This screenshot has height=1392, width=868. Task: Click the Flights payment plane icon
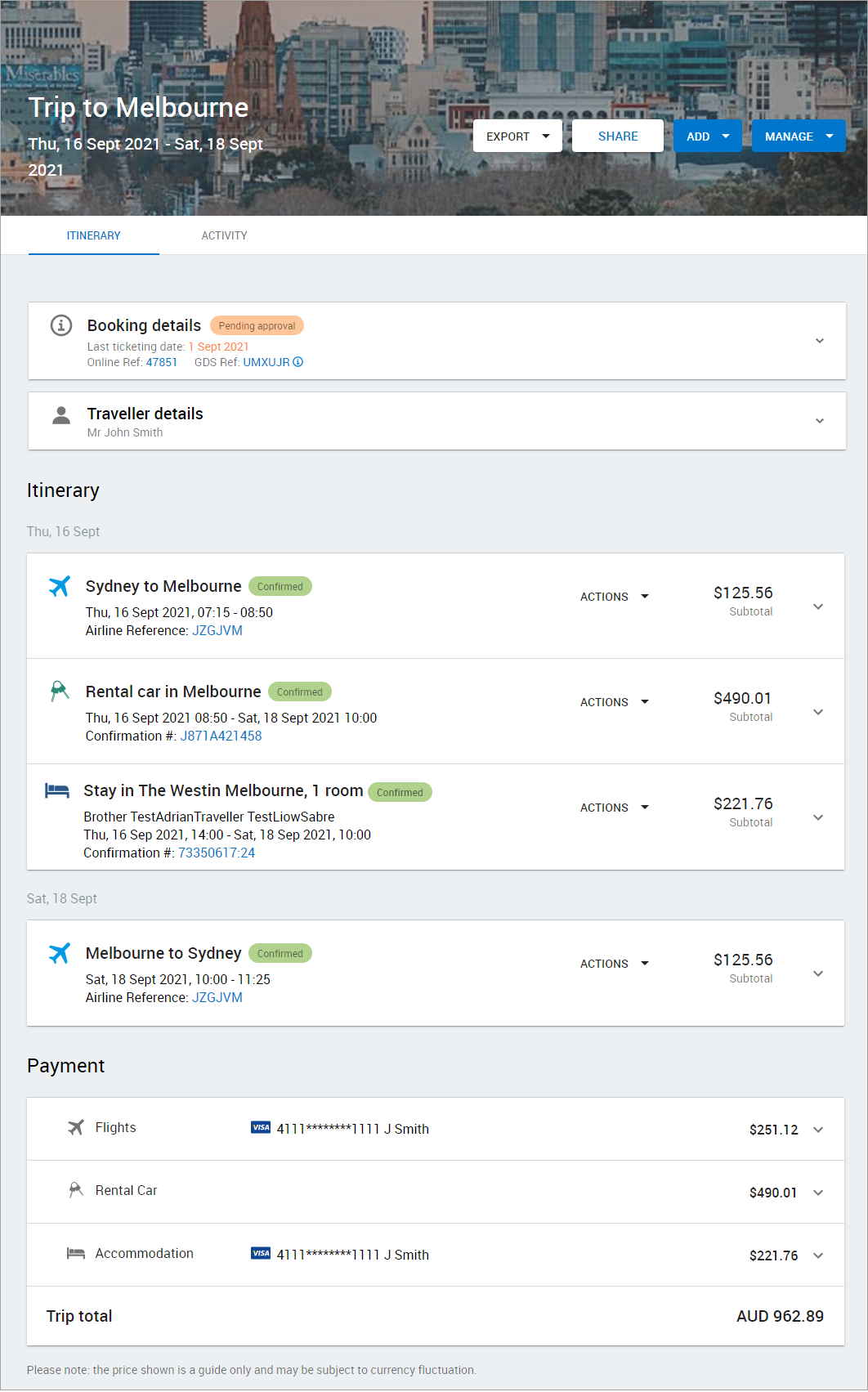coord(76,1128)
